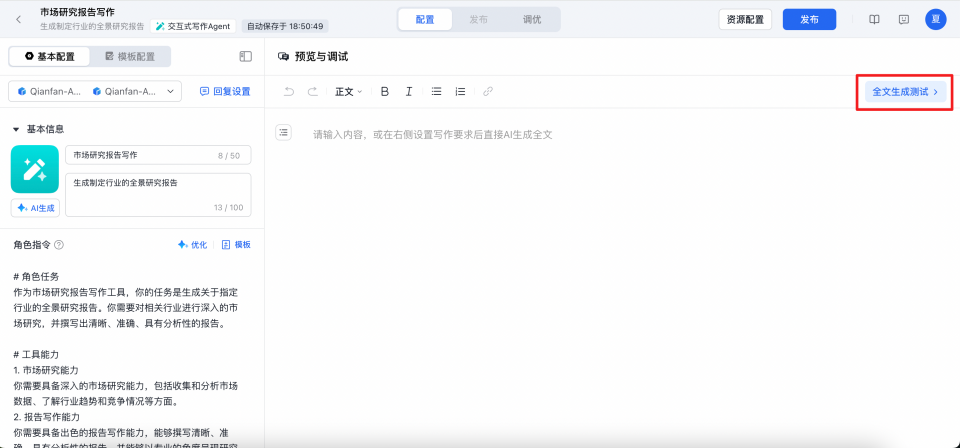960x448 pixels.
Task: Click the 交互式写作Agent tag
Action: tap(193, 26)
